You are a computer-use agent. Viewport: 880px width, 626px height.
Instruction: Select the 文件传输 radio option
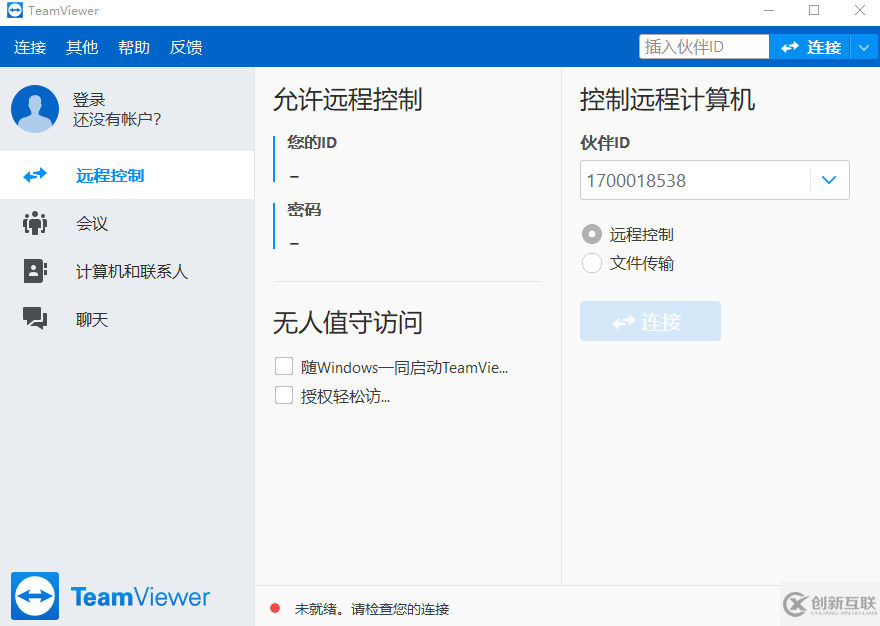click(592, 263)
